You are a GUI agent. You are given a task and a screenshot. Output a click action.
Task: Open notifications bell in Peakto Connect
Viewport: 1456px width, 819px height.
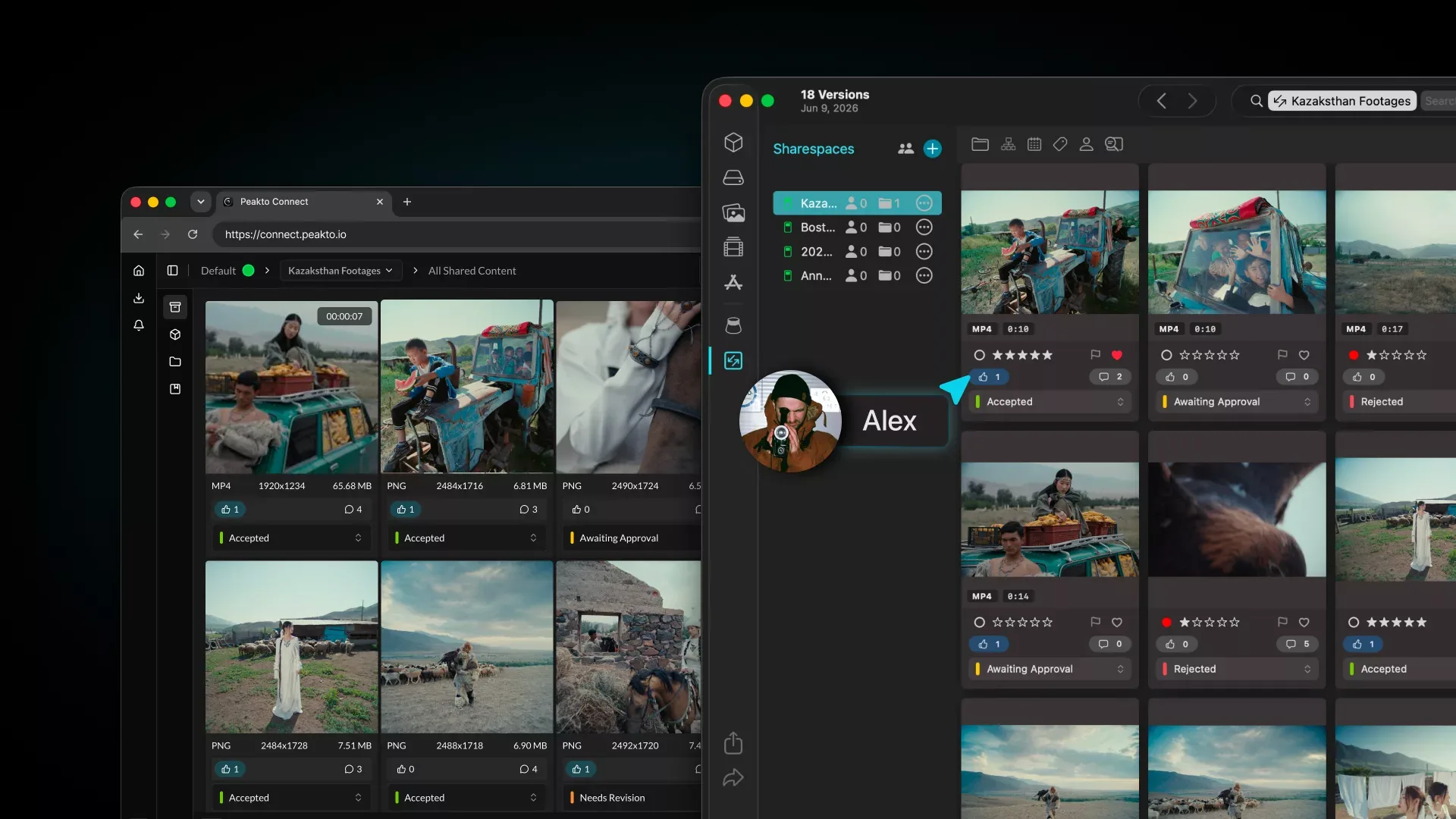coord(139,325)
